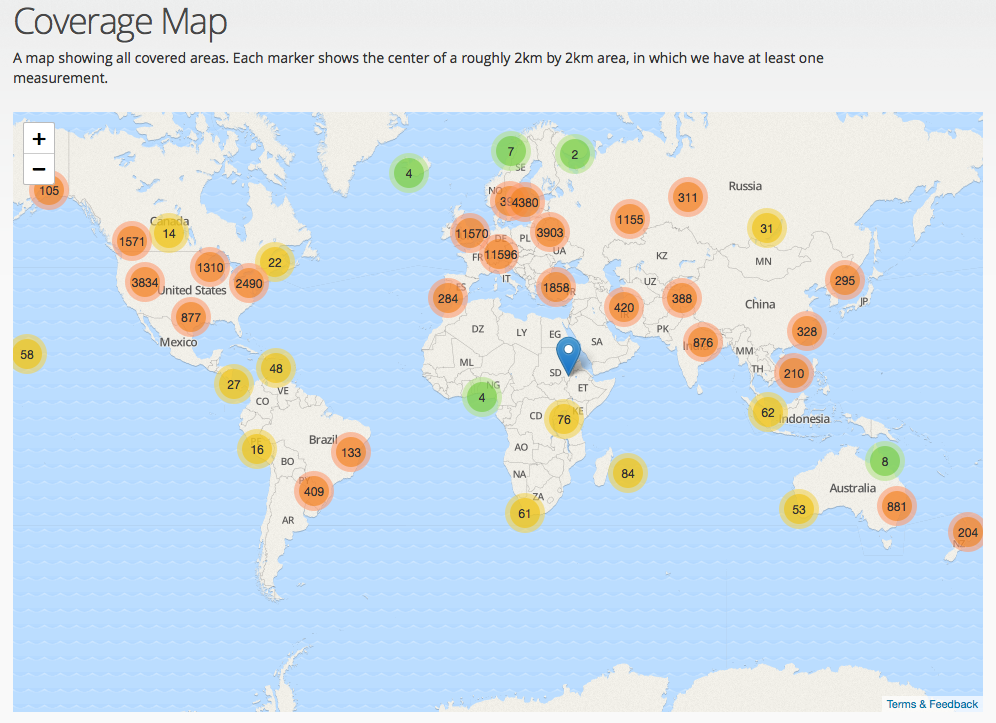Image resolution: width=996 pixels, height=723 pixels.
Task: Select the 3903 orange cluster marker
Action: coord(550,233)
